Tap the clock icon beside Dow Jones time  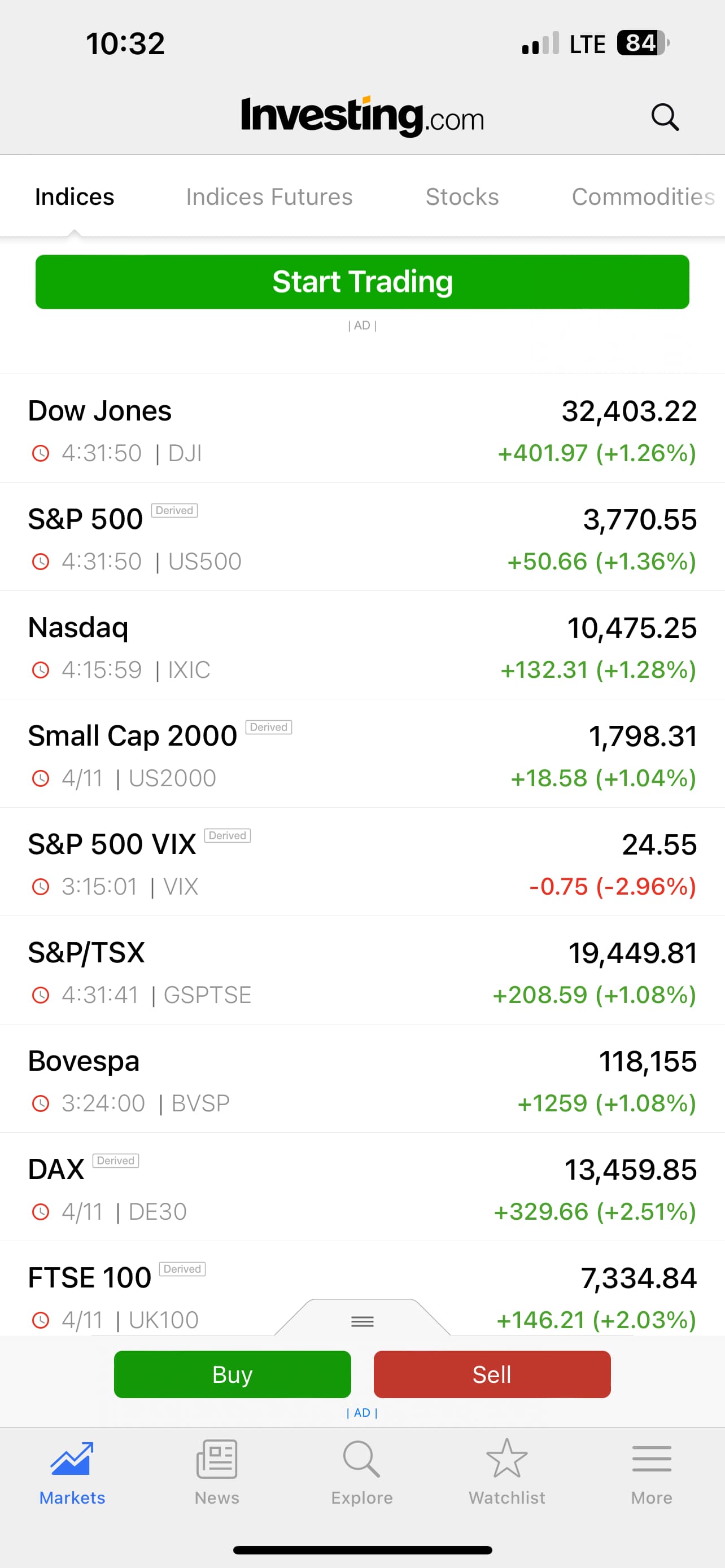41,453
